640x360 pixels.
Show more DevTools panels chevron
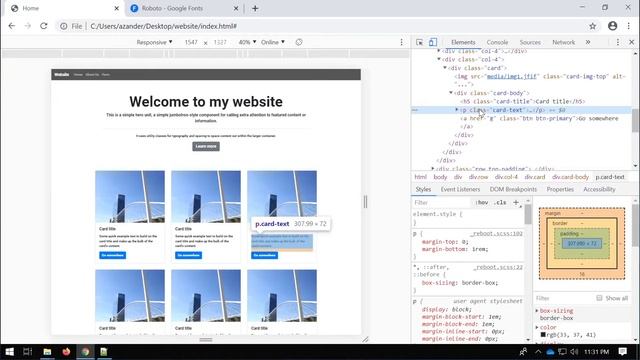point(588,42)
